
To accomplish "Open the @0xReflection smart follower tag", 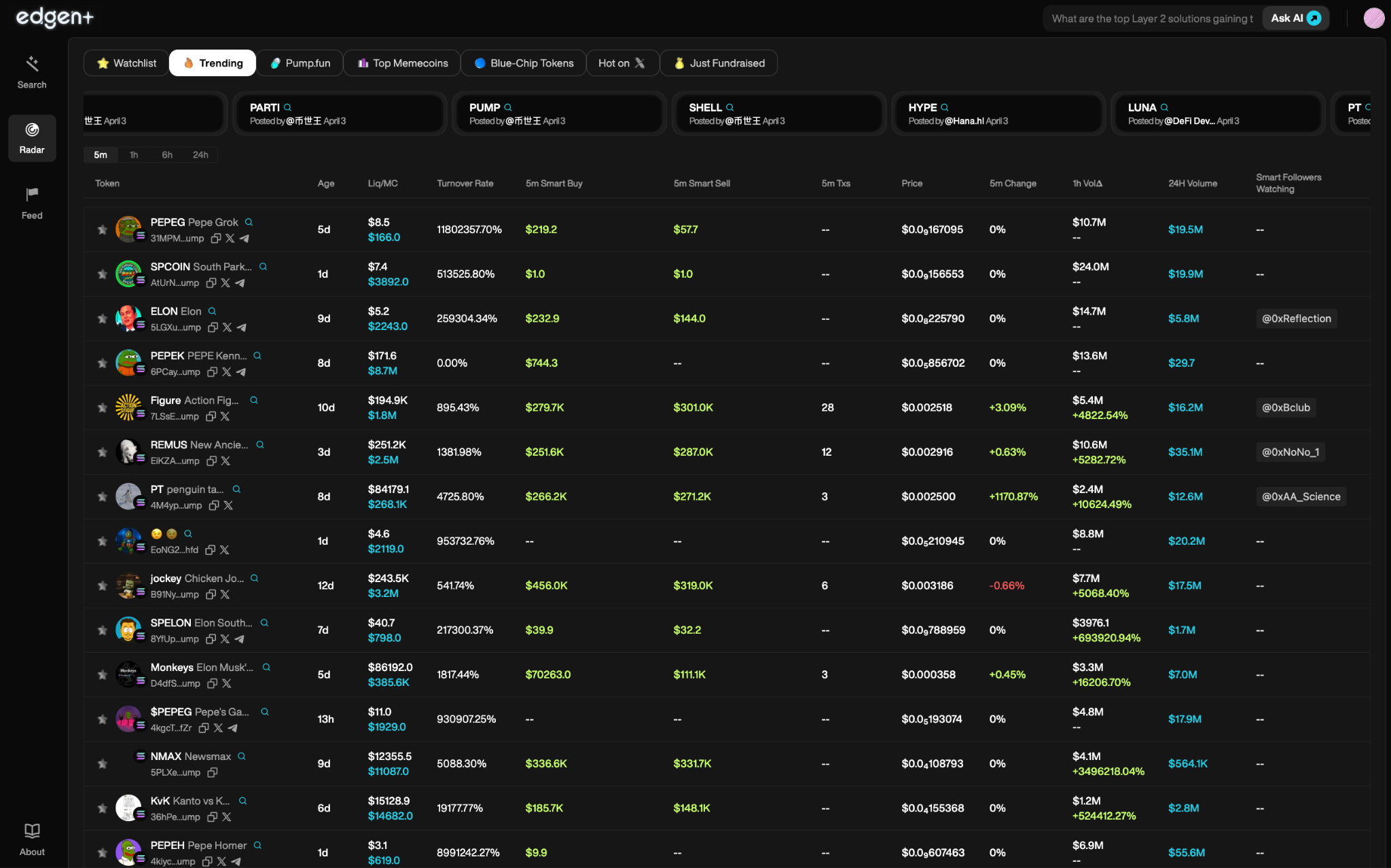I will click(1296, 318).
